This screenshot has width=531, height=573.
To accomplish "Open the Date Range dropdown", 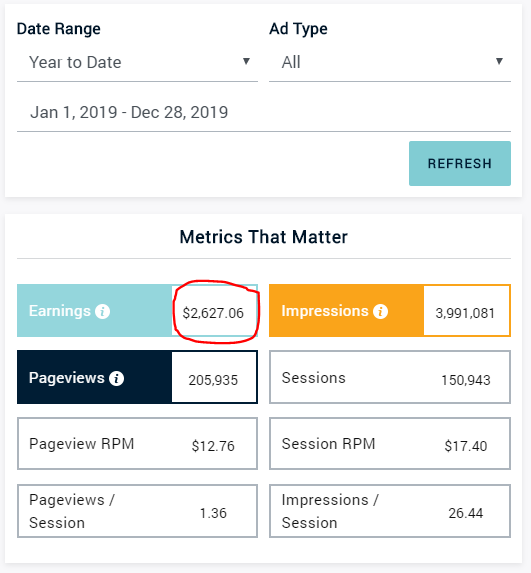I will click(137, 62).
